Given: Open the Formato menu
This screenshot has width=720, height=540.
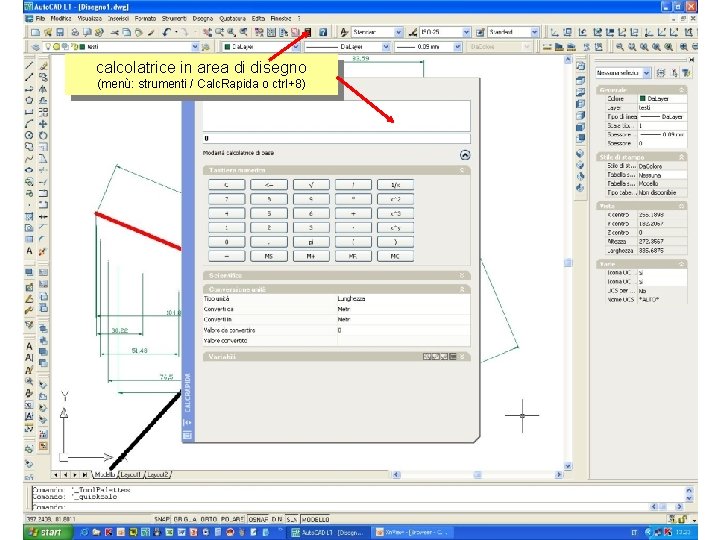Looking at the screenshot, I should (146, 18).
